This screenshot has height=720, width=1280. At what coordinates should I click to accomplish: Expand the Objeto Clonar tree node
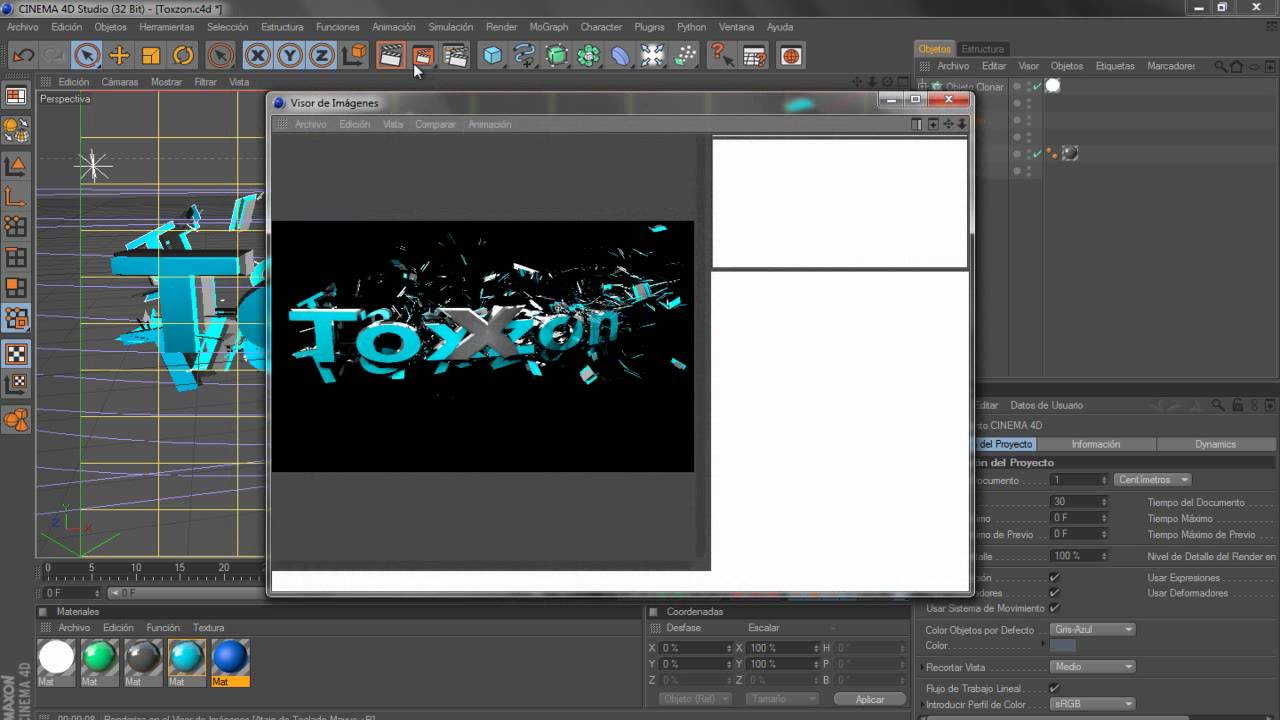click(922, 87)
